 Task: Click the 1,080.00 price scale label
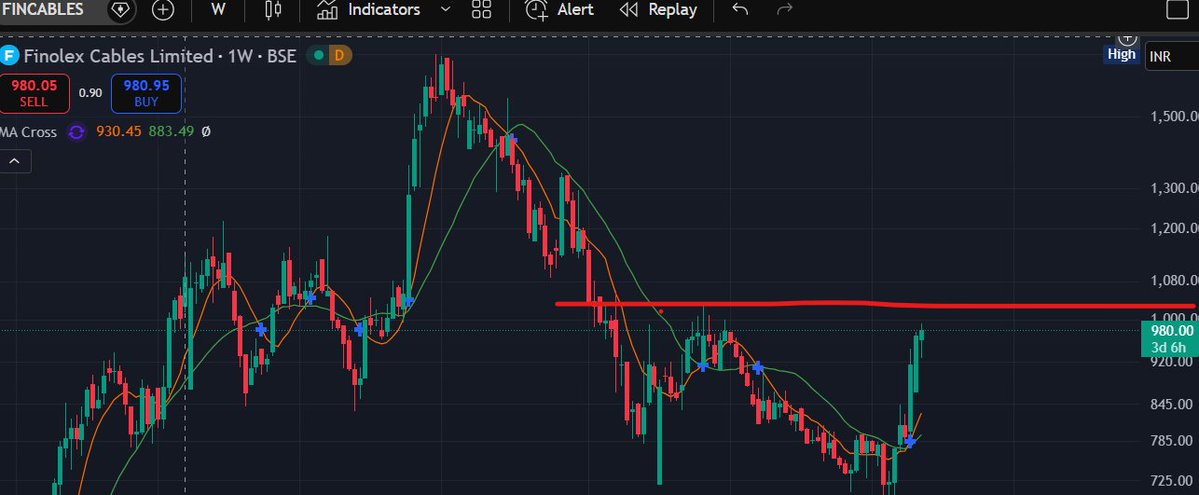coord(1174,281)
